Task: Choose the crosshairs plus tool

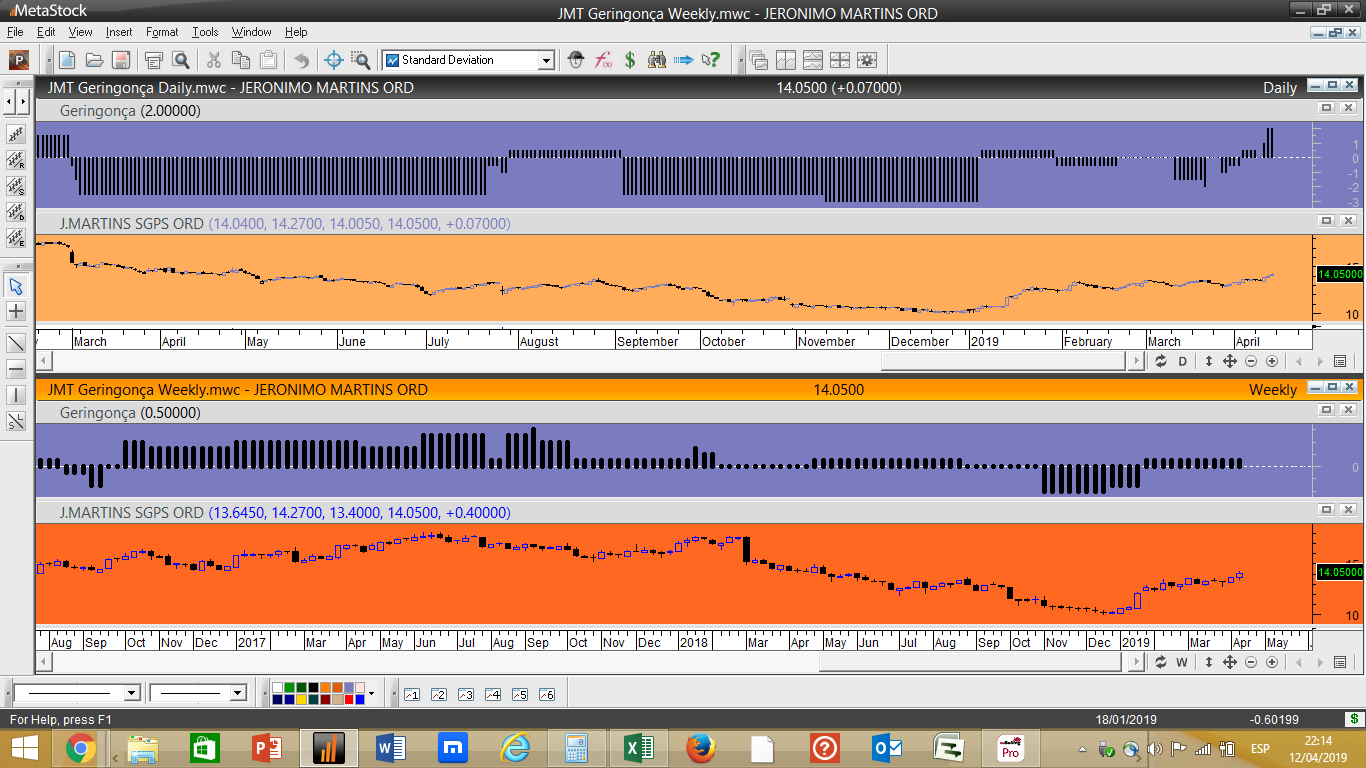Action: coord(16,312)
